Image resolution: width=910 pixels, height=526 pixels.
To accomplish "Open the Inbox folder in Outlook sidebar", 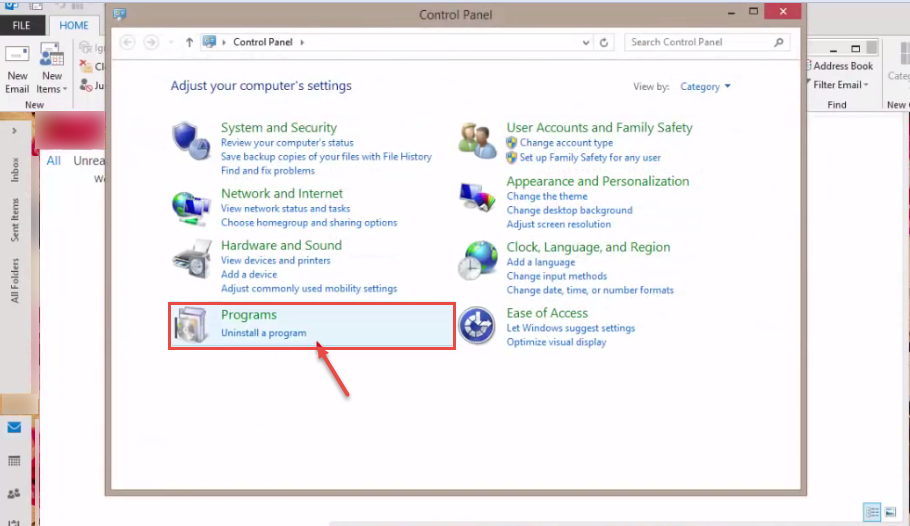I will (x=15, y=170).
